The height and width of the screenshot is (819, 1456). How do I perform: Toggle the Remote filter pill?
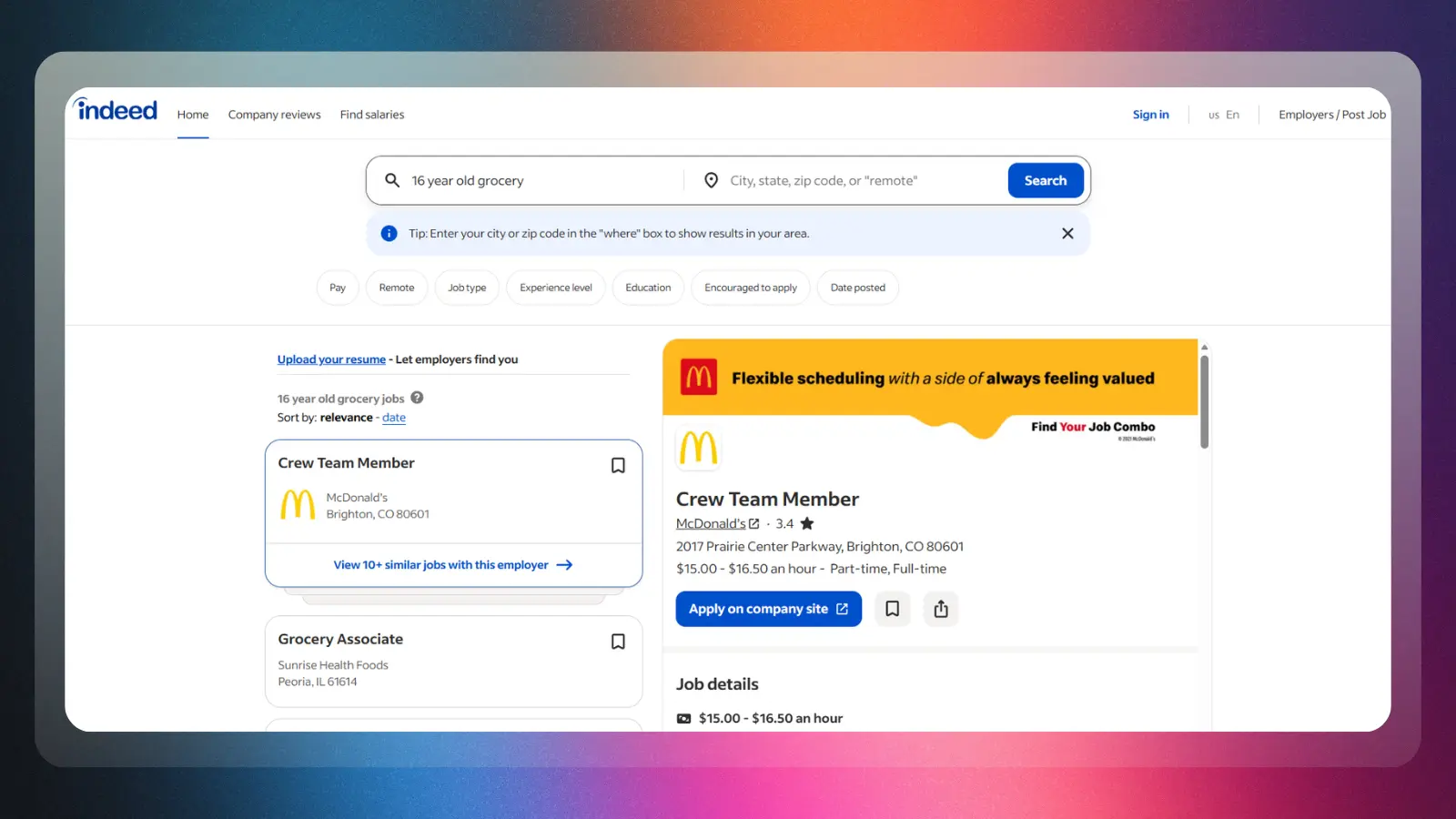tap(397, 288)
